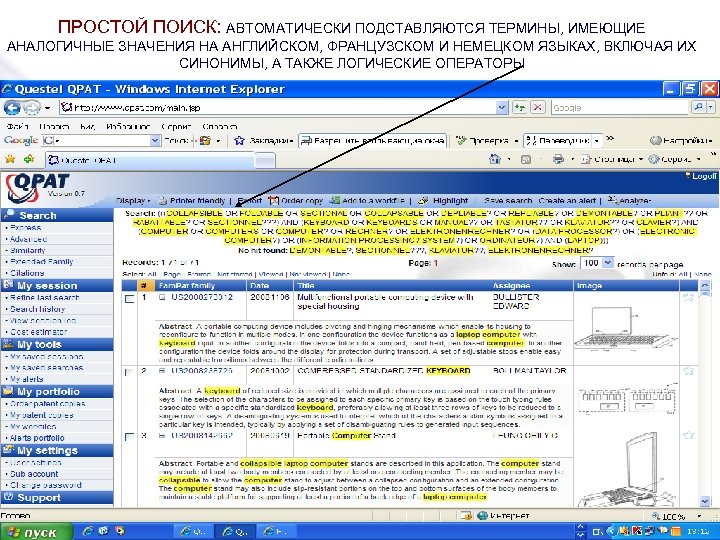Click Search history link
The height and width of the screenshot is (540, 720).
(x=38, y=309)
